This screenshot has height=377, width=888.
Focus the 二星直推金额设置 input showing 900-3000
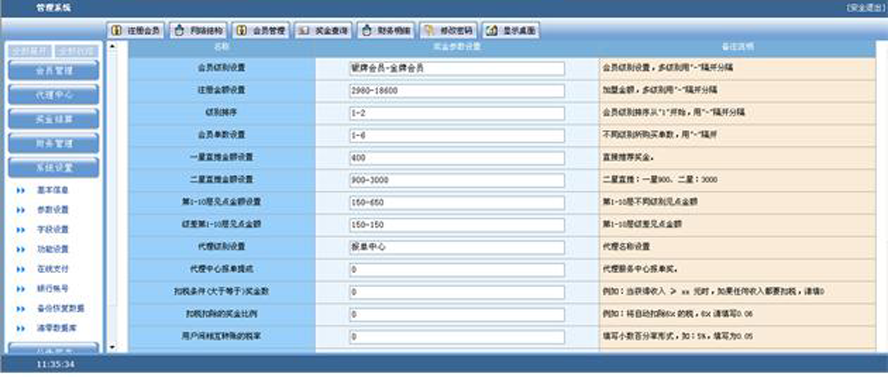[457, 180]
